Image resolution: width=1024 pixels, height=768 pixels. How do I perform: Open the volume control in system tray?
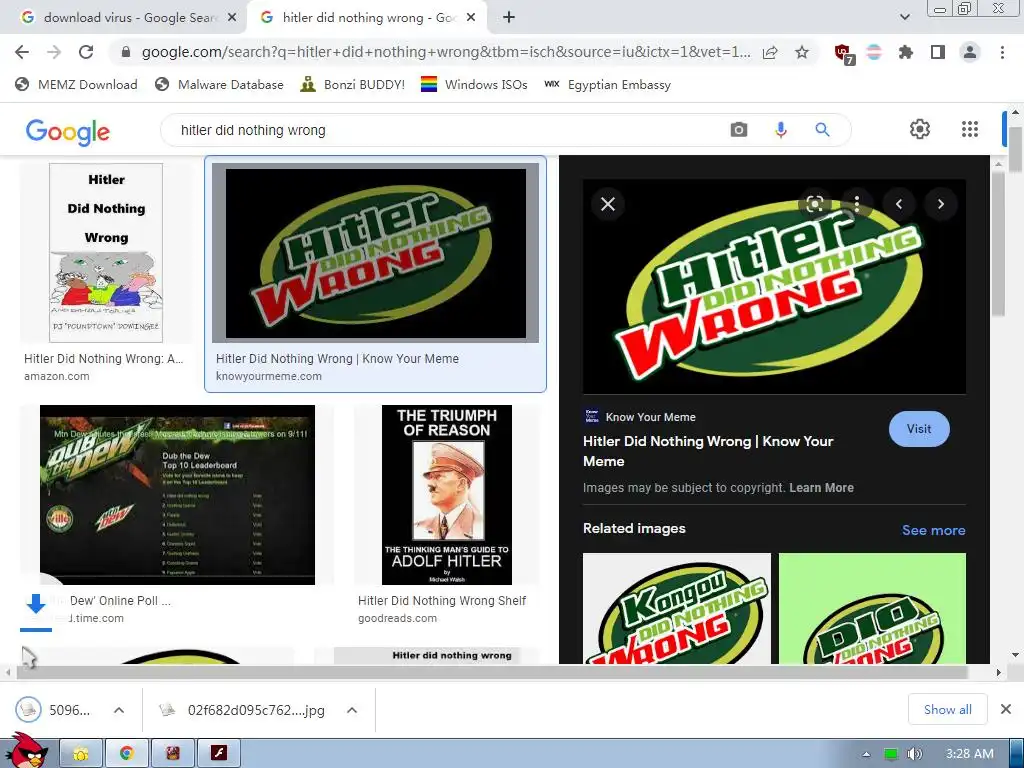pyautogui.click(x=915, y=754)
